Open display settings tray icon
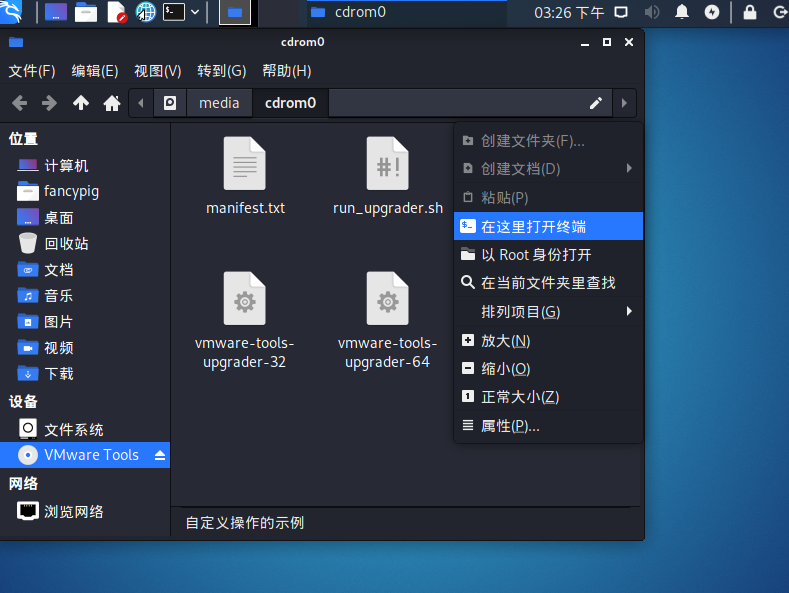Image resolution: width=789 pixels, height=593 pixels. point(621,12)
